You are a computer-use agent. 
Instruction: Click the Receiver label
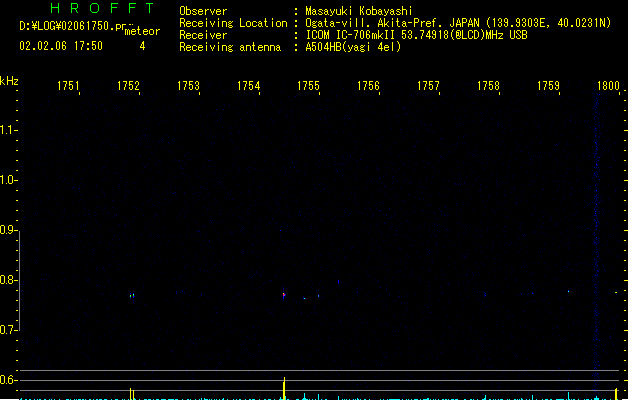[x=203, y=35]
